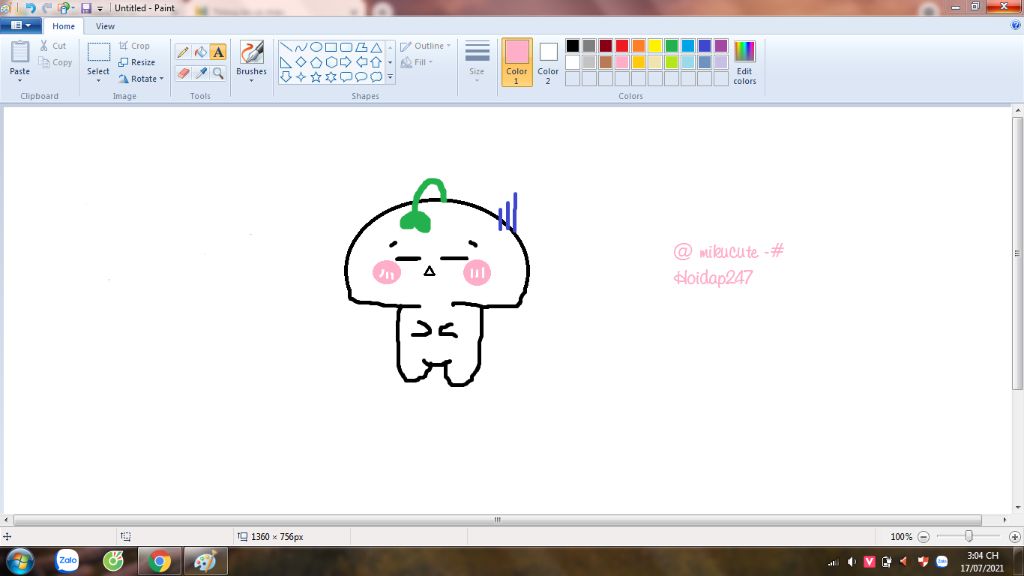Choose the Rounded rectangular callout shape
Image resolution: width=1024 pixels, height=576 pixels.
(346, 77)
